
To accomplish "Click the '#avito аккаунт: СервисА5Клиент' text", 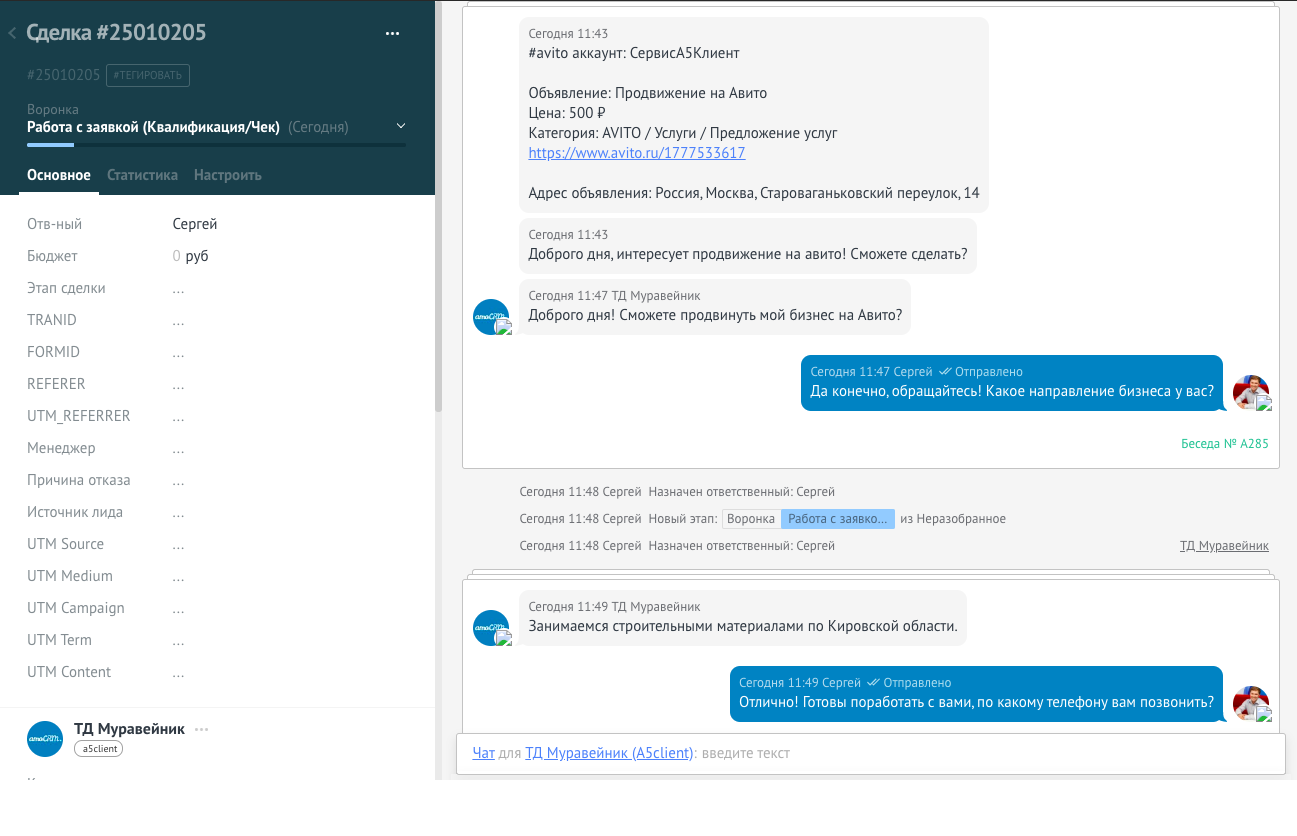I will 634,53.
